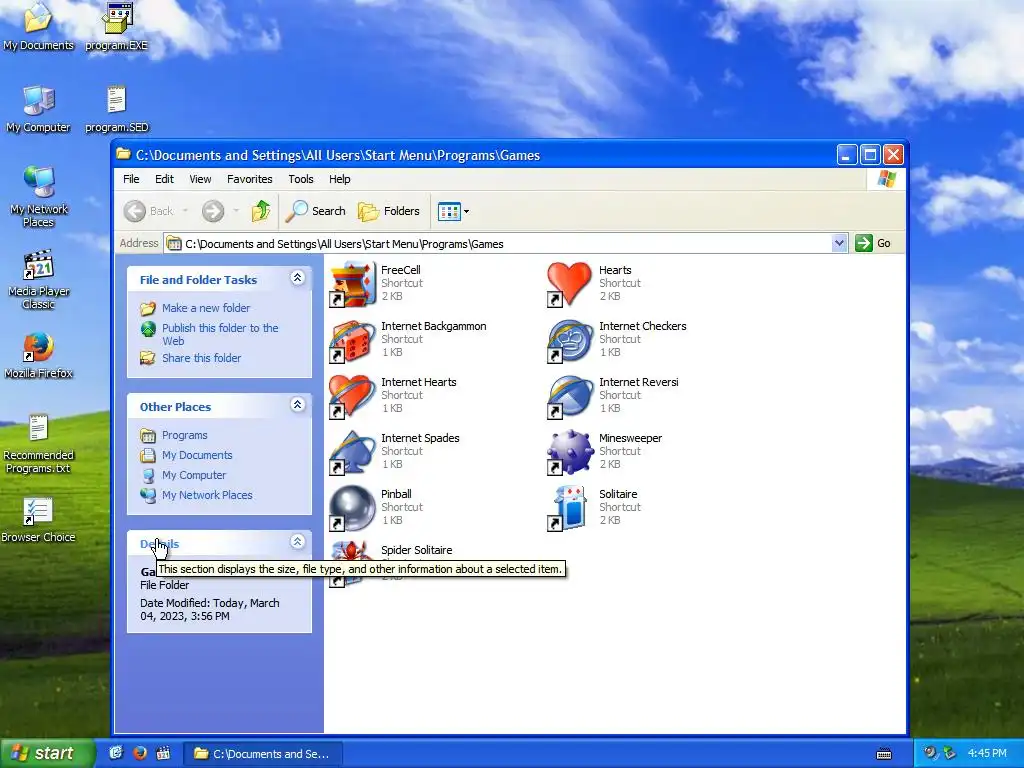Select the FreeCell shortcut icon
Screen dimensions: 1024x768
[353, 284]
